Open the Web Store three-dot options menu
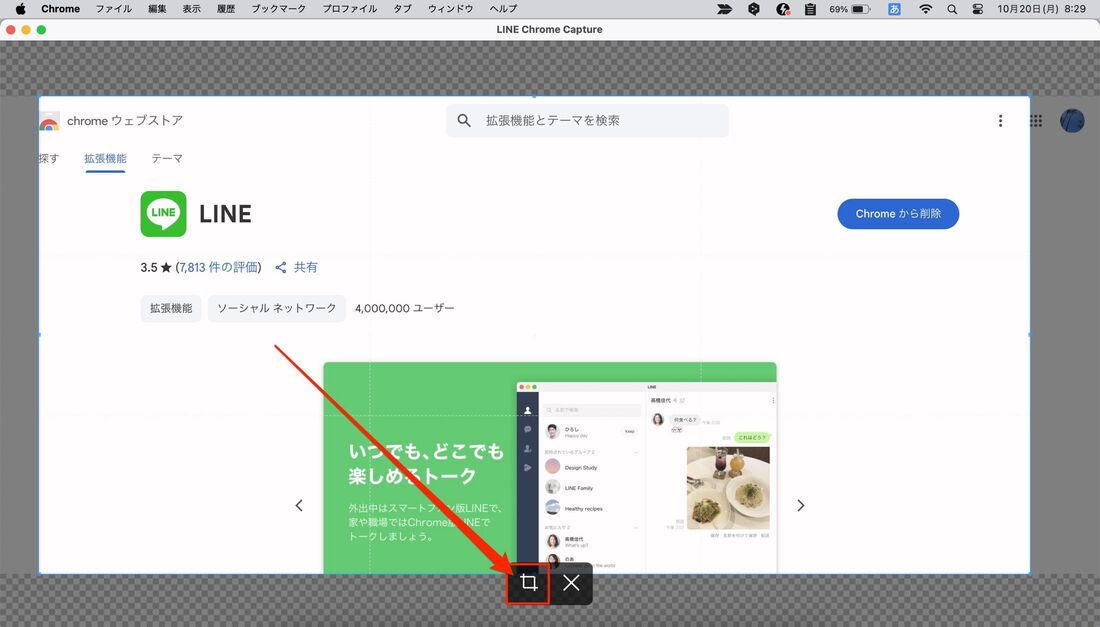Screen dimensions: 1100x627 point(1000,120)
